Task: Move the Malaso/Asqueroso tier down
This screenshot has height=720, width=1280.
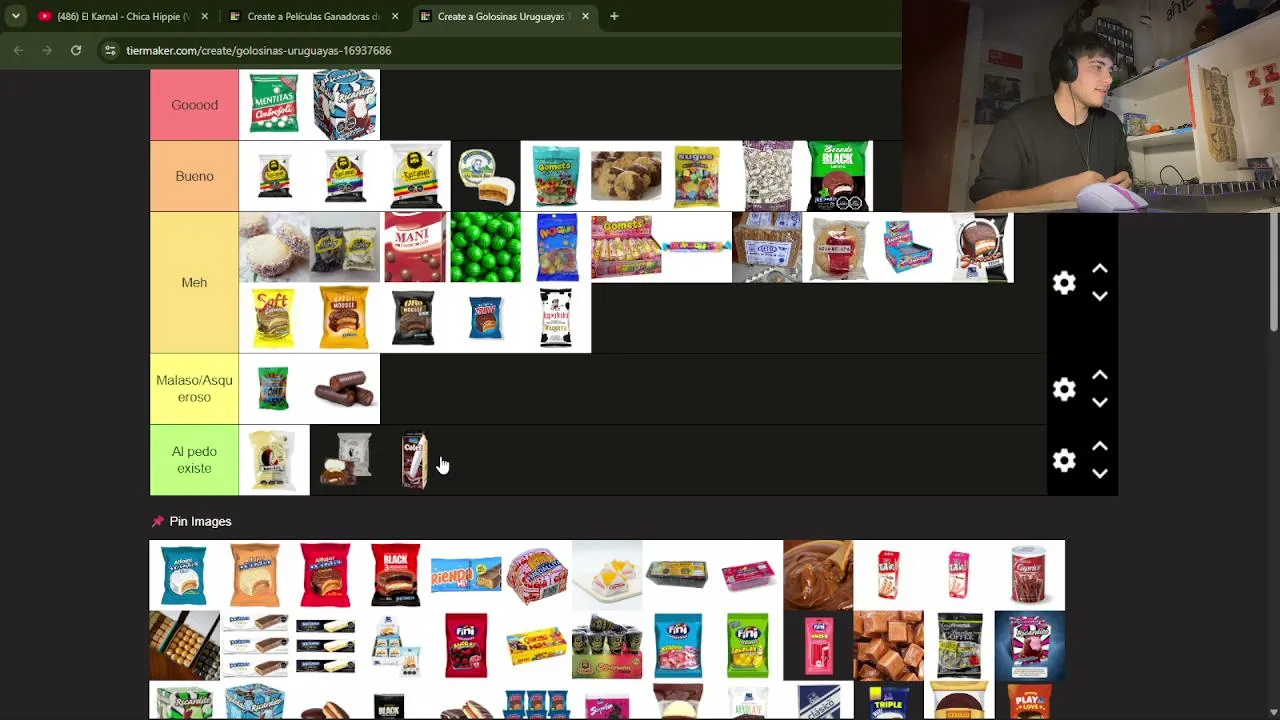Action: pyautogui.click(x=1100, y=402)
